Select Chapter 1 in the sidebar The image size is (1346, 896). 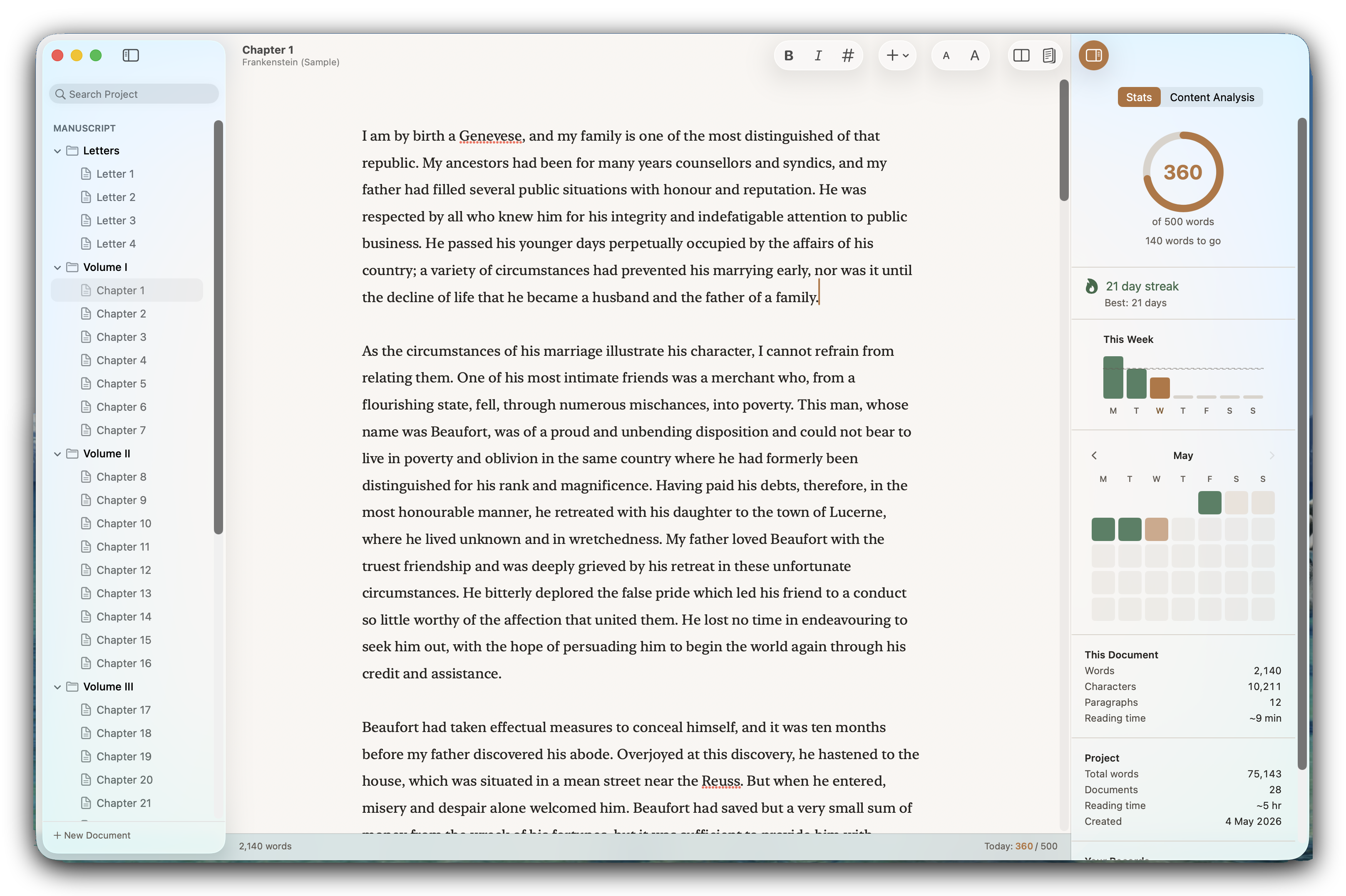click(x=127, y=290)
